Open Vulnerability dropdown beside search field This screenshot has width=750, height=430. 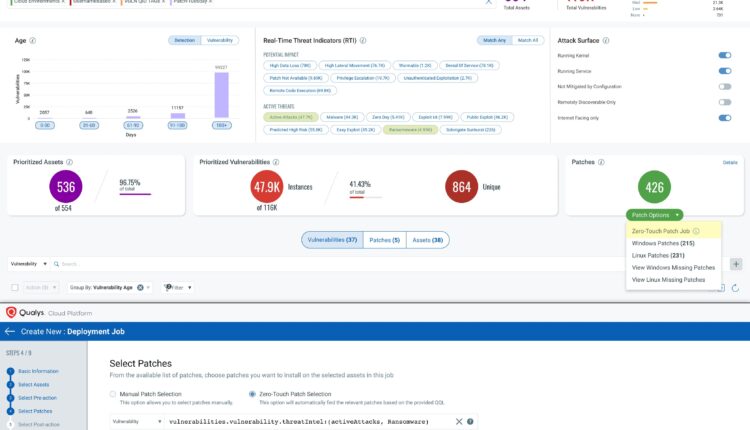click(x=29, y=264)
